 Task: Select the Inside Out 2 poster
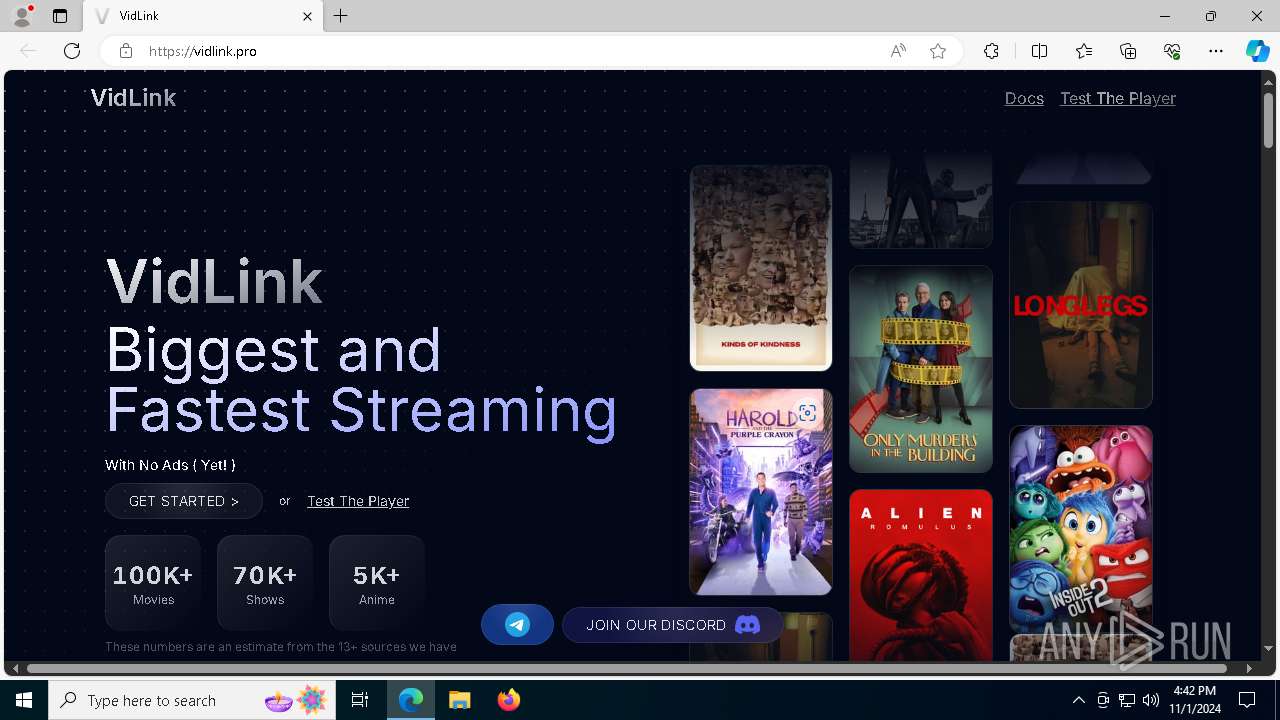click(1081, 529)
